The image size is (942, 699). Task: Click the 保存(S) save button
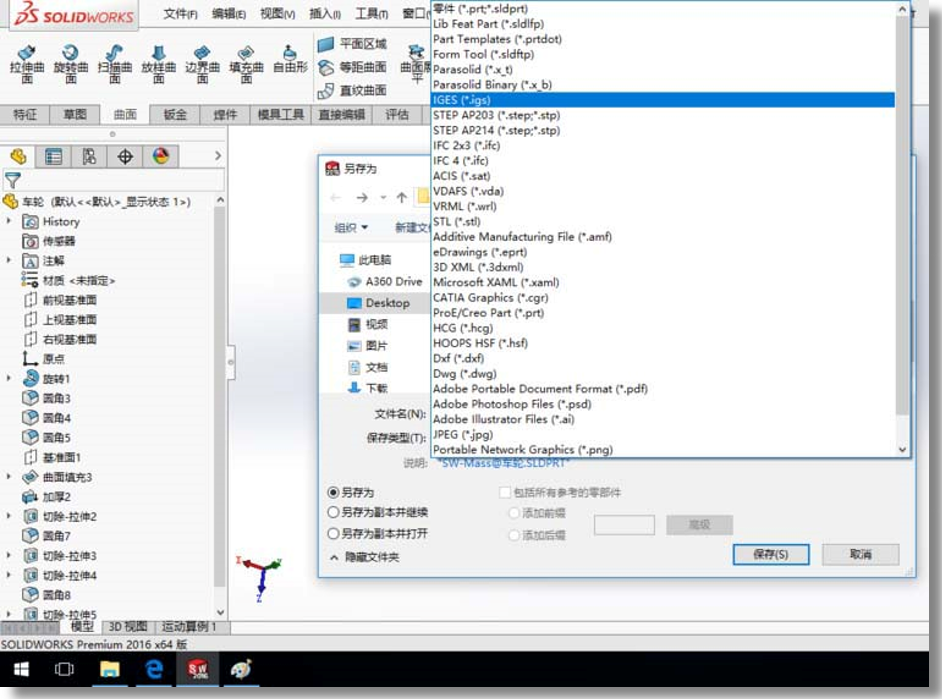[771, 554]
